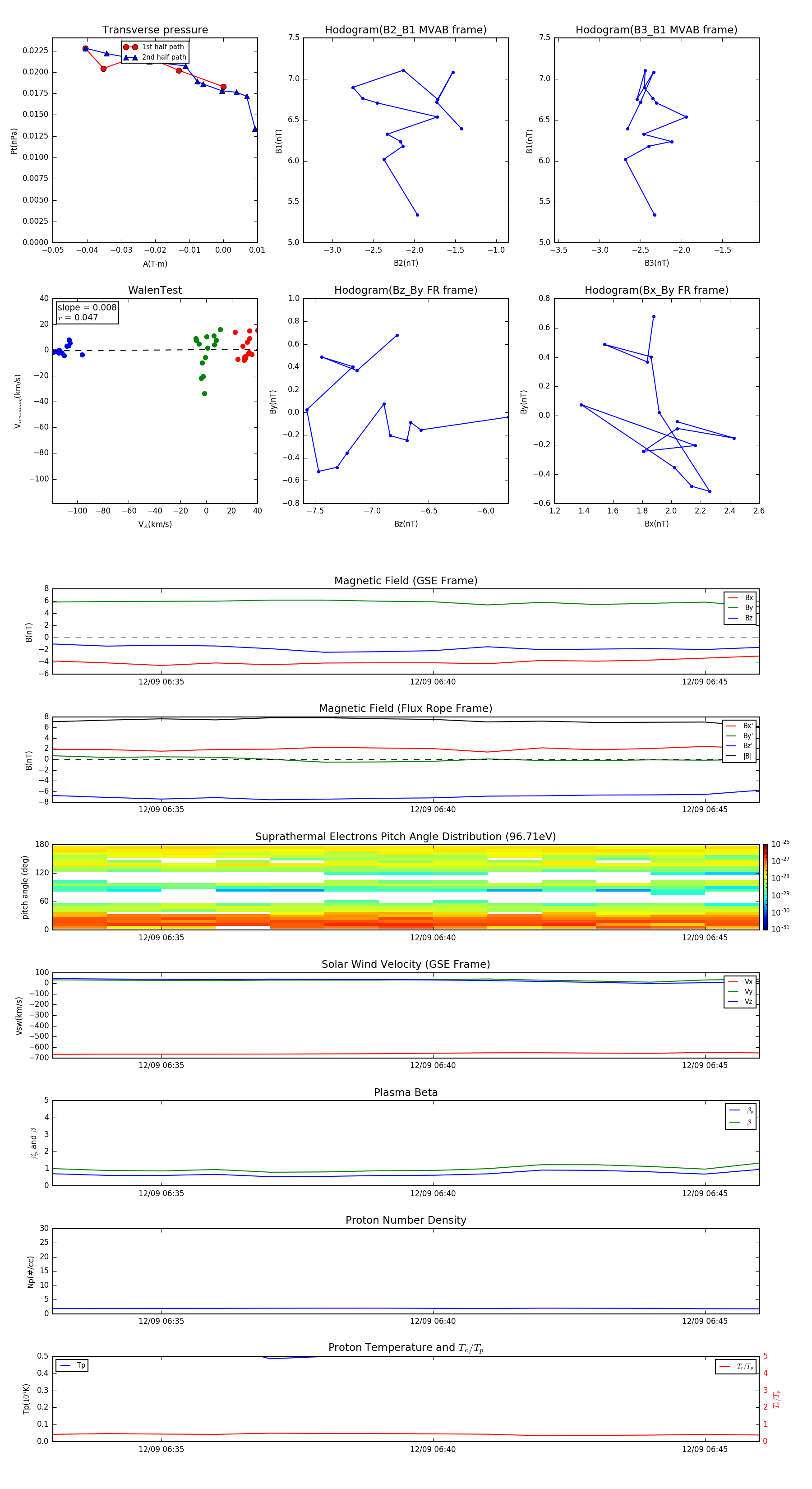
Task: Click the WalenTest plot title
Action: pos(155,290)
